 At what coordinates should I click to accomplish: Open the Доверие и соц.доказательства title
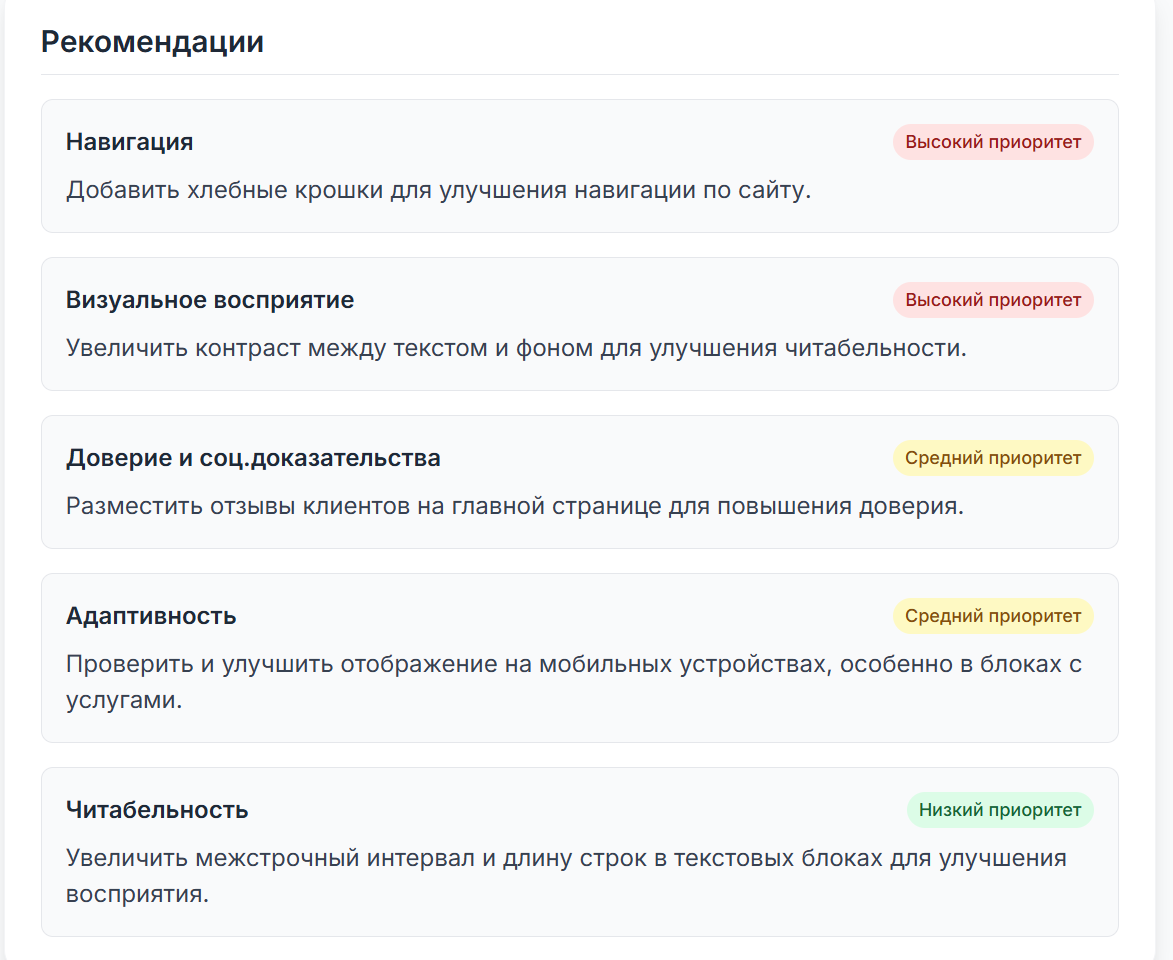click(253, 457)
